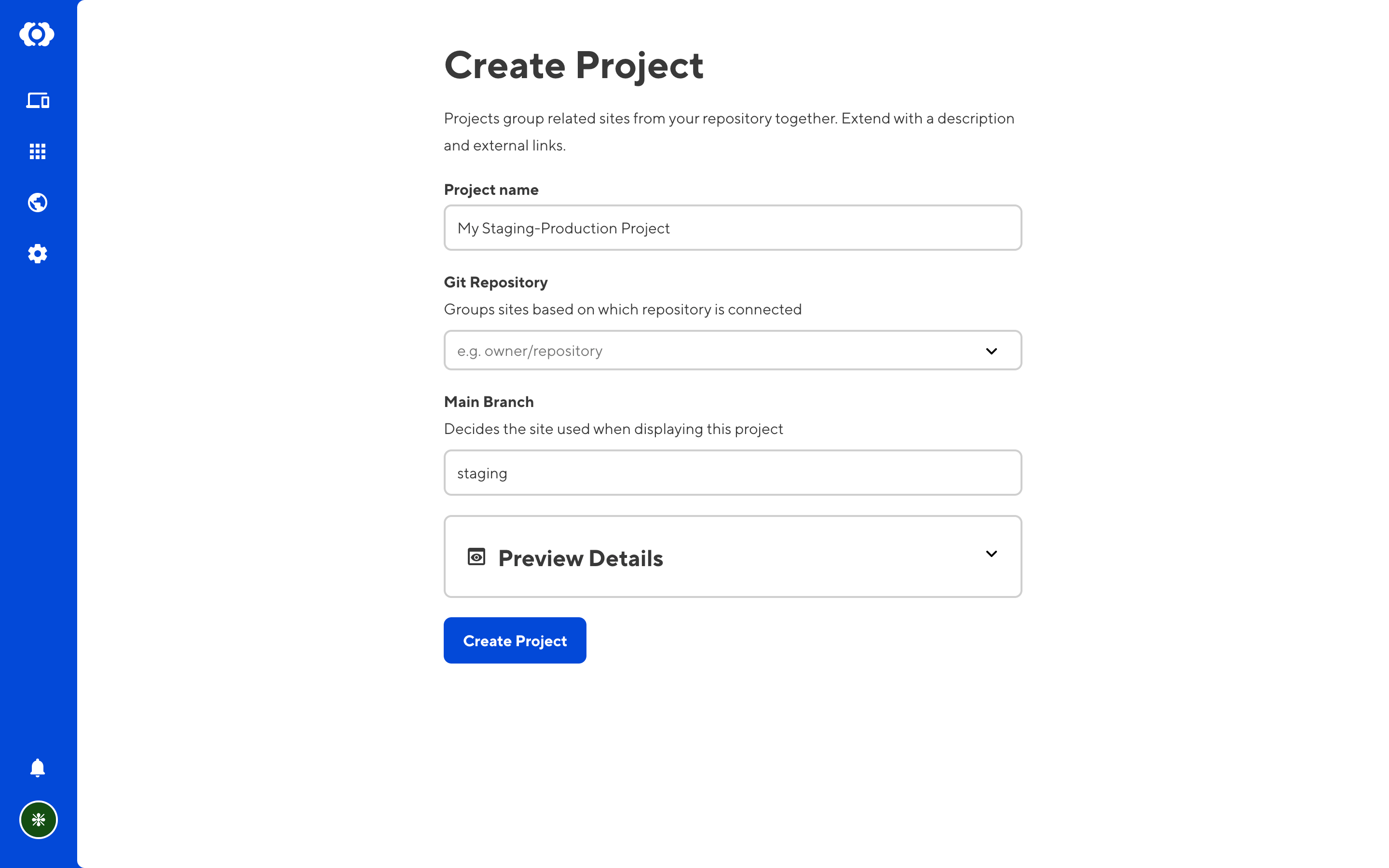The height and width of the screenshot is (868, 1389).
Task: Open settings using the gear icon
Action: point(38,254)
